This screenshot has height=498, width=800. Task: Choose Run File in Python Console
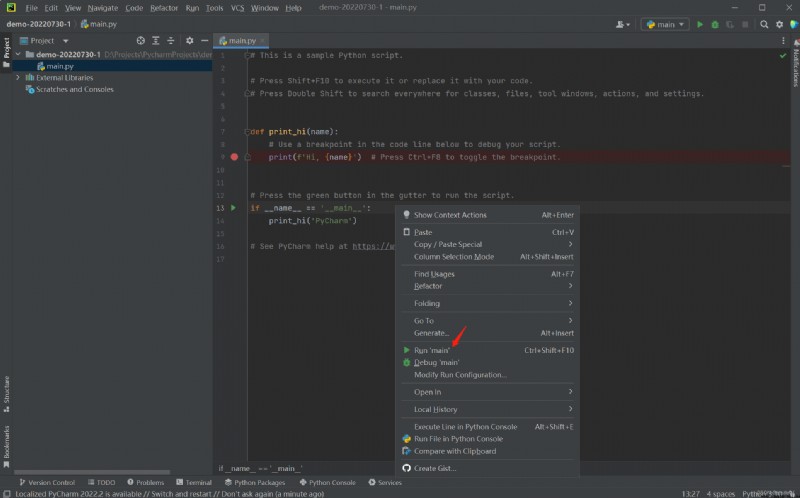pyautogui.click(x=487, y=439)
